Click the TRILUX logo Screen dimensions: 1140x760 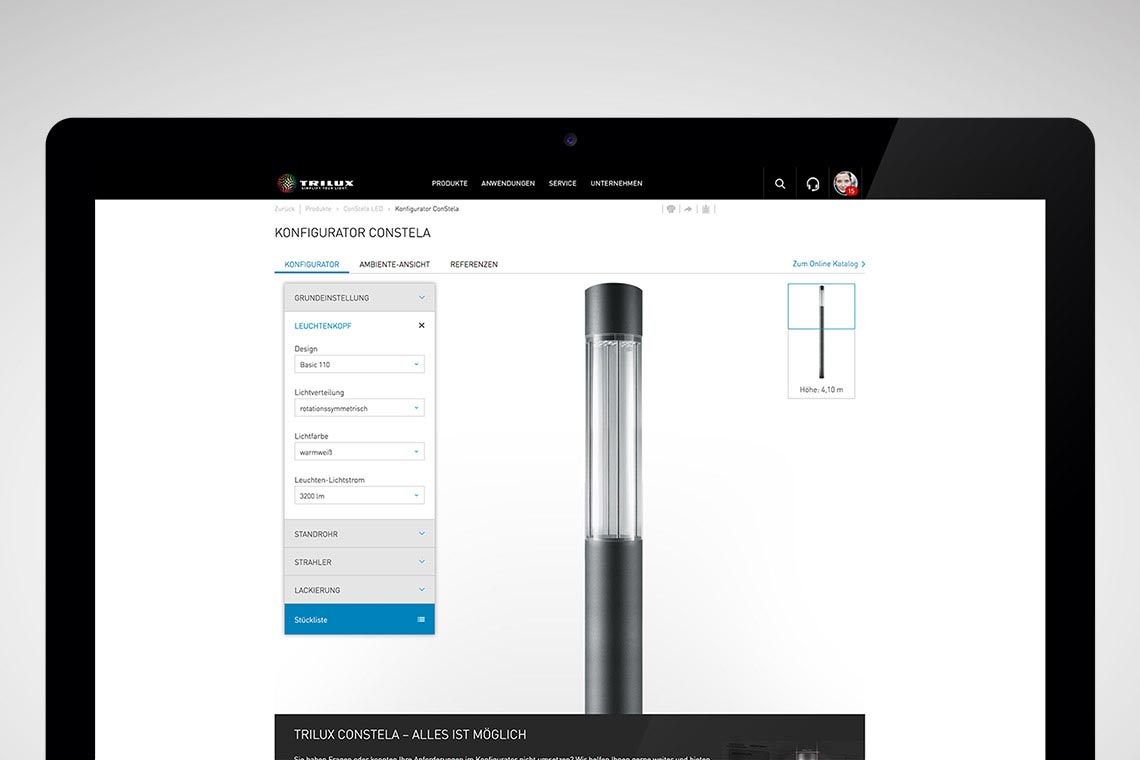[316, 183]
